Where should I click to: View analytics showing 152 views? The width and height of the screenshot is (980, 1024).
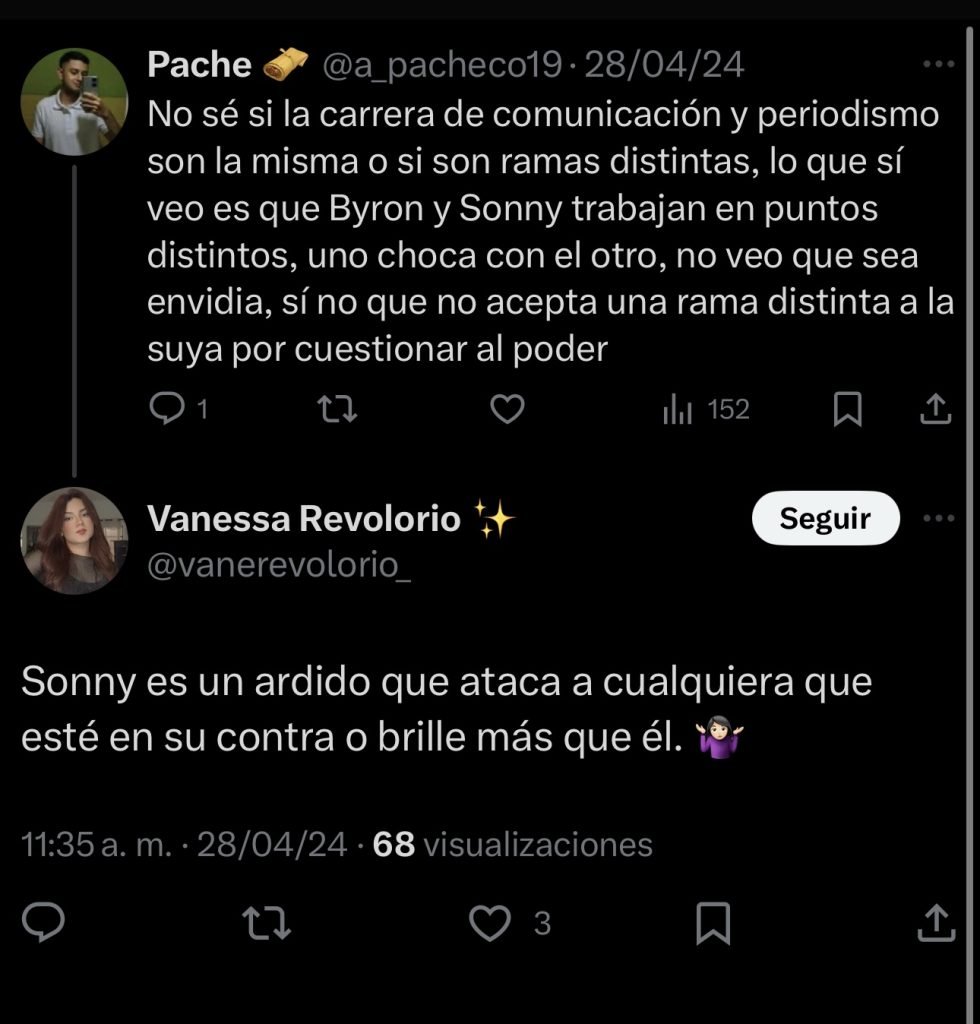705,409
